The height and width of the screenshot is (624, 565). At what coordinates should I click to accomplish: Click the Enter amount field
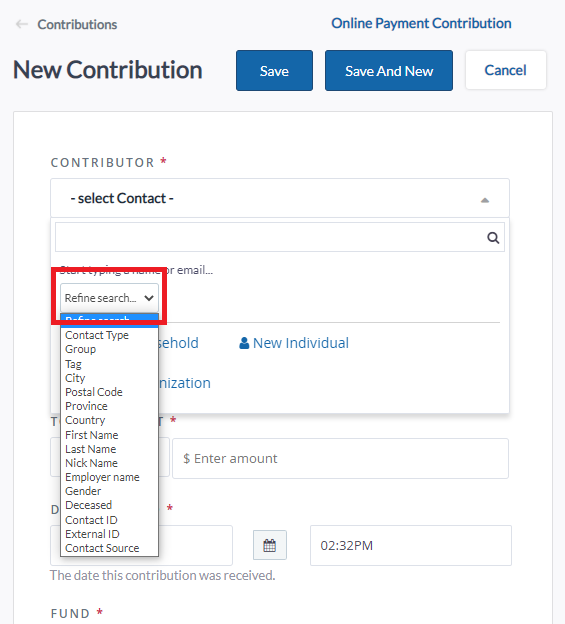(340, 458)
